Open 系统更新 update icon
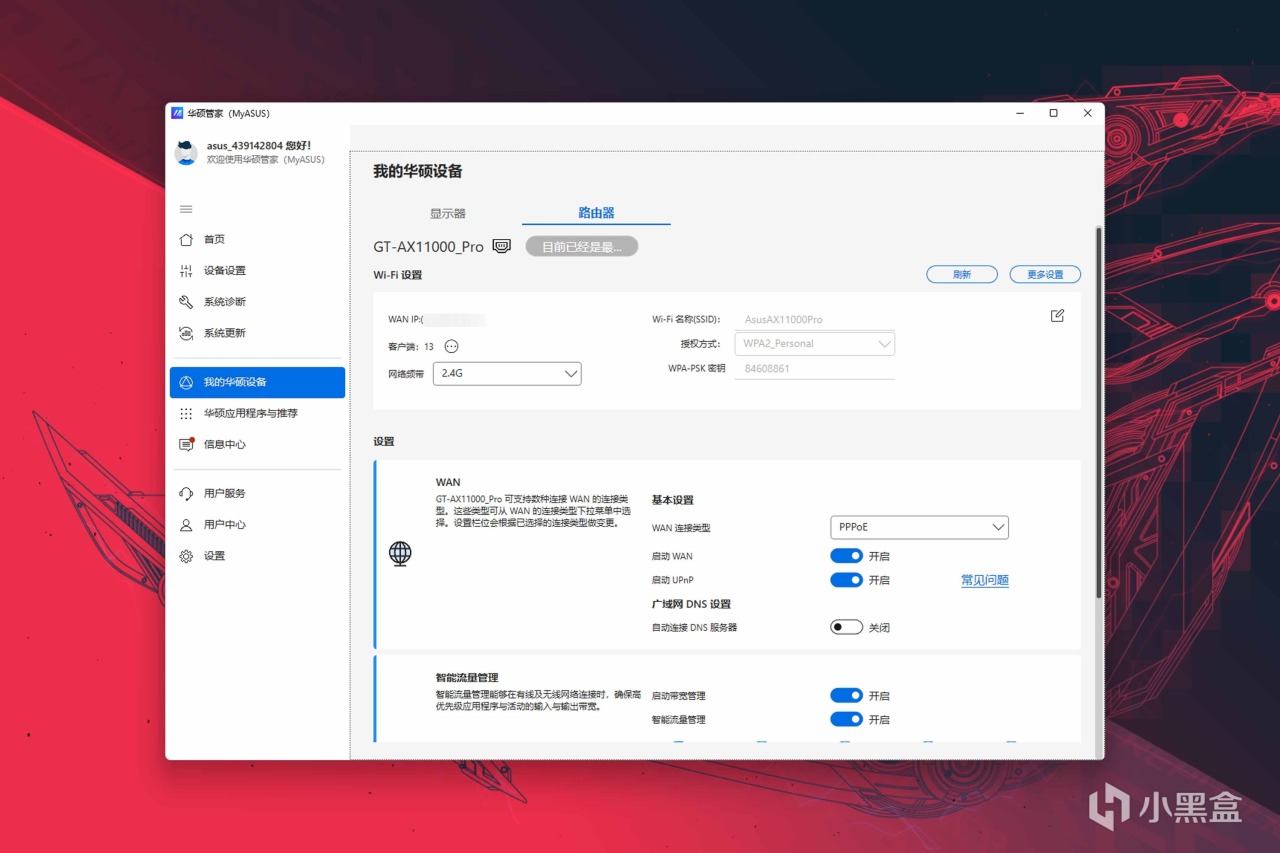1280x853 pixels. (186, 333)
